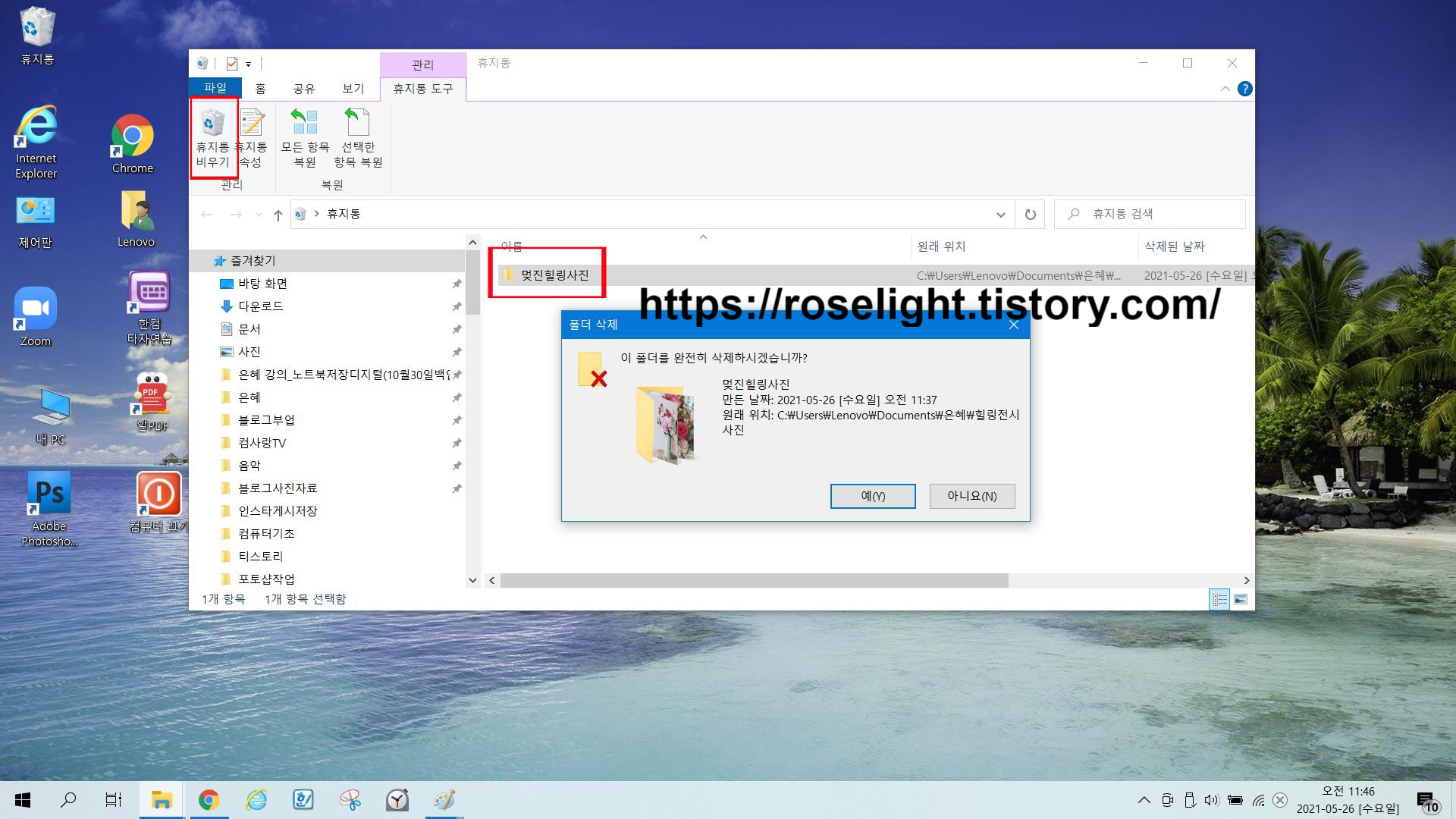Image resolution: width=1456 pixels, height=819 pixels.
Task: Collapse the ribbon with chevron
Action: [x=1225, y=89]
